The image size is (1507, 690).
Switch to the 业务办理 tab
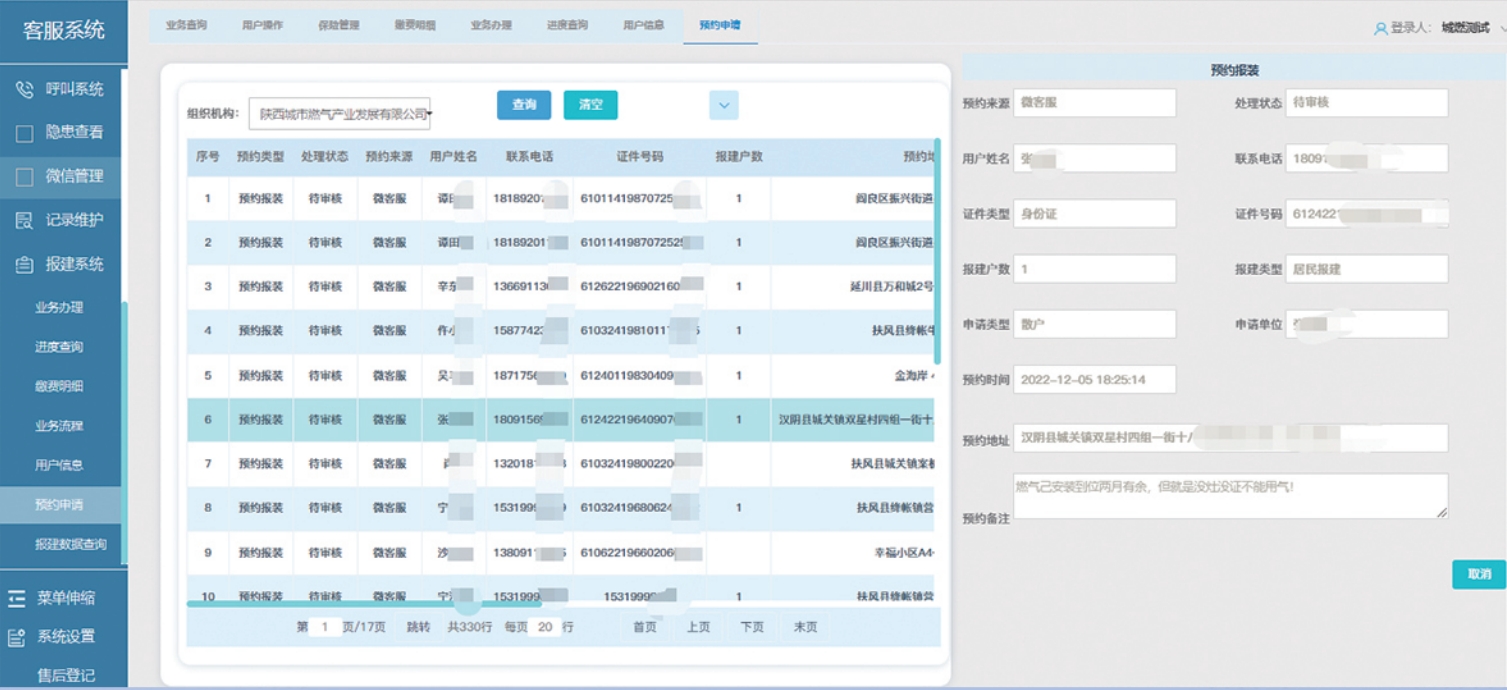click(491, 25)
